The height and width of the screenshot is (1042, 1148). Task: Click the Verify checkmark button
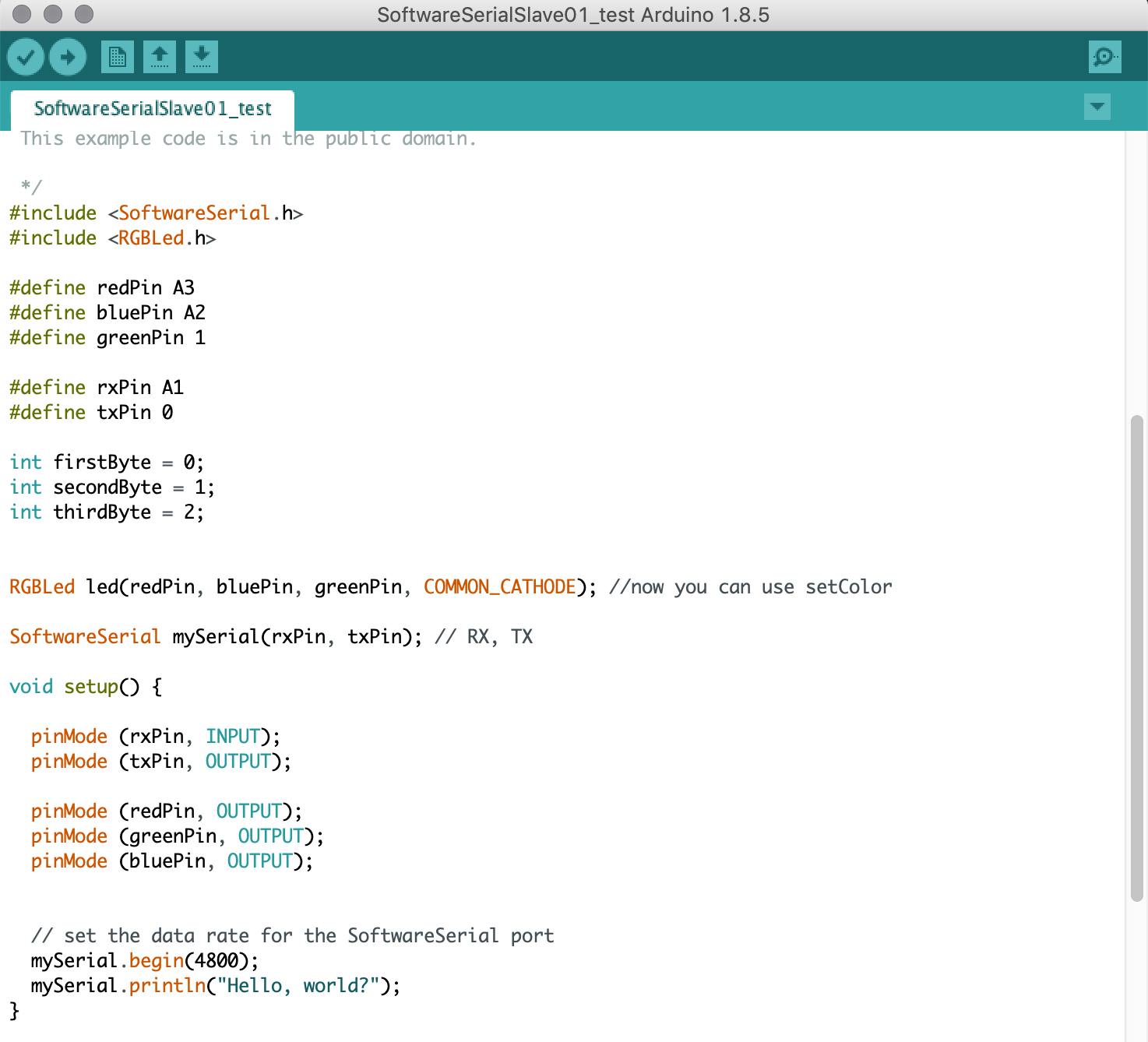[26, 57]
